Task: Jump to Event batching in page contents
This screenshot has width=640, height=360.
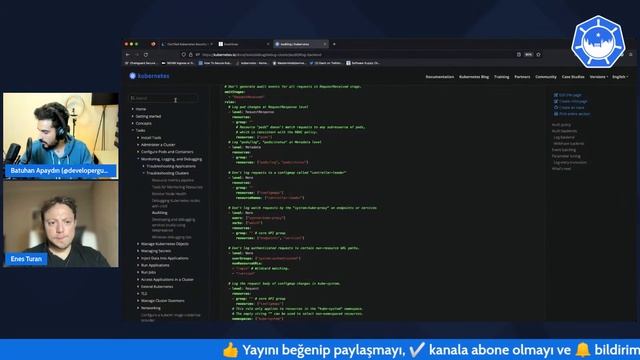Action: [x=564, y=150]
